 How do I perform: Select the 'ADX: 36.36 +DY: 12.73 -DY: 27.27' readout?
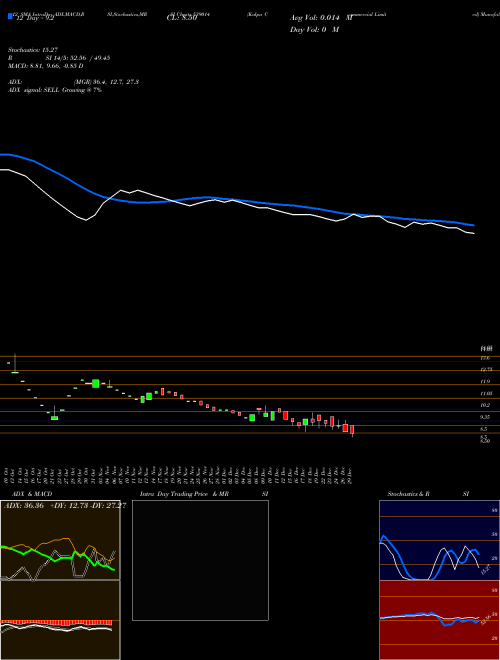65,506
